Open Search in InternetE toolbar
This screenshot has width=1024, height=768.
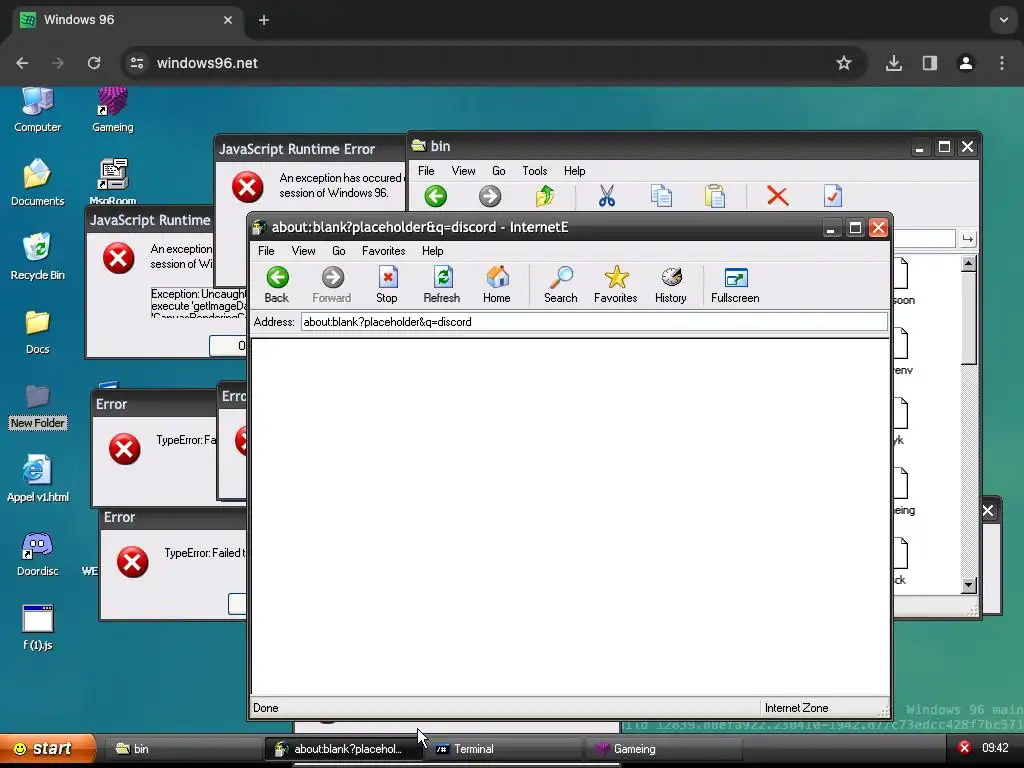click(561, 285)
